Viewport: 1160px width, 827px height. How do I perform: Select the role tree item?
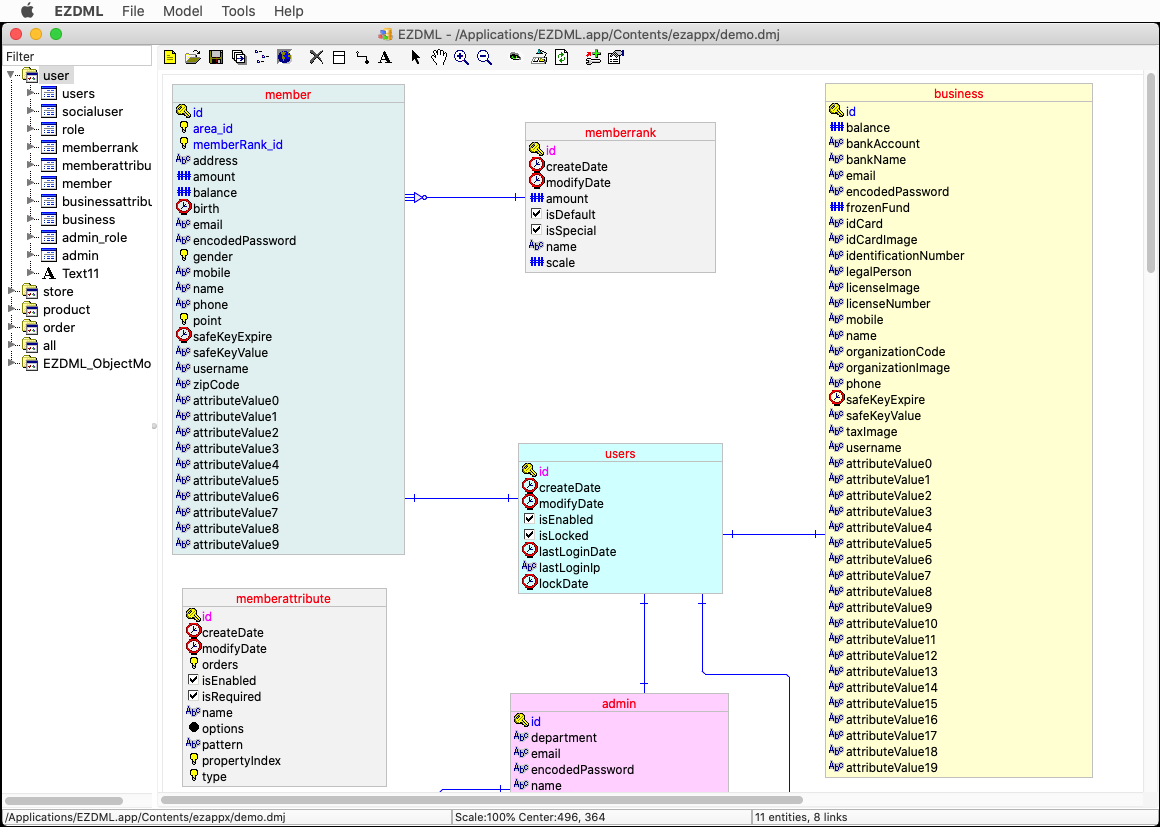[x=73, y=129]
